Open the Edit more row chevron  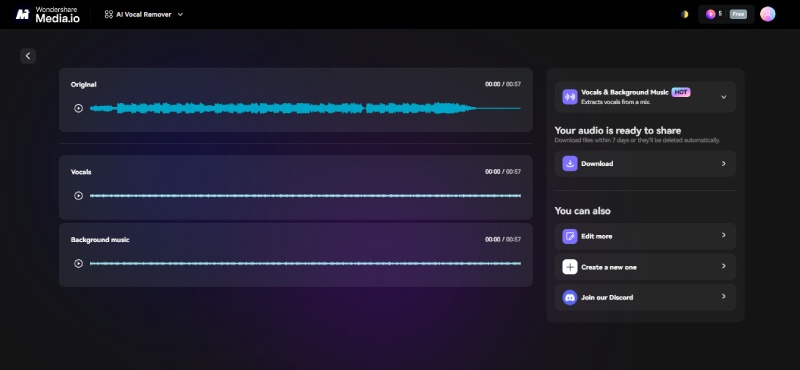(723, 235)
